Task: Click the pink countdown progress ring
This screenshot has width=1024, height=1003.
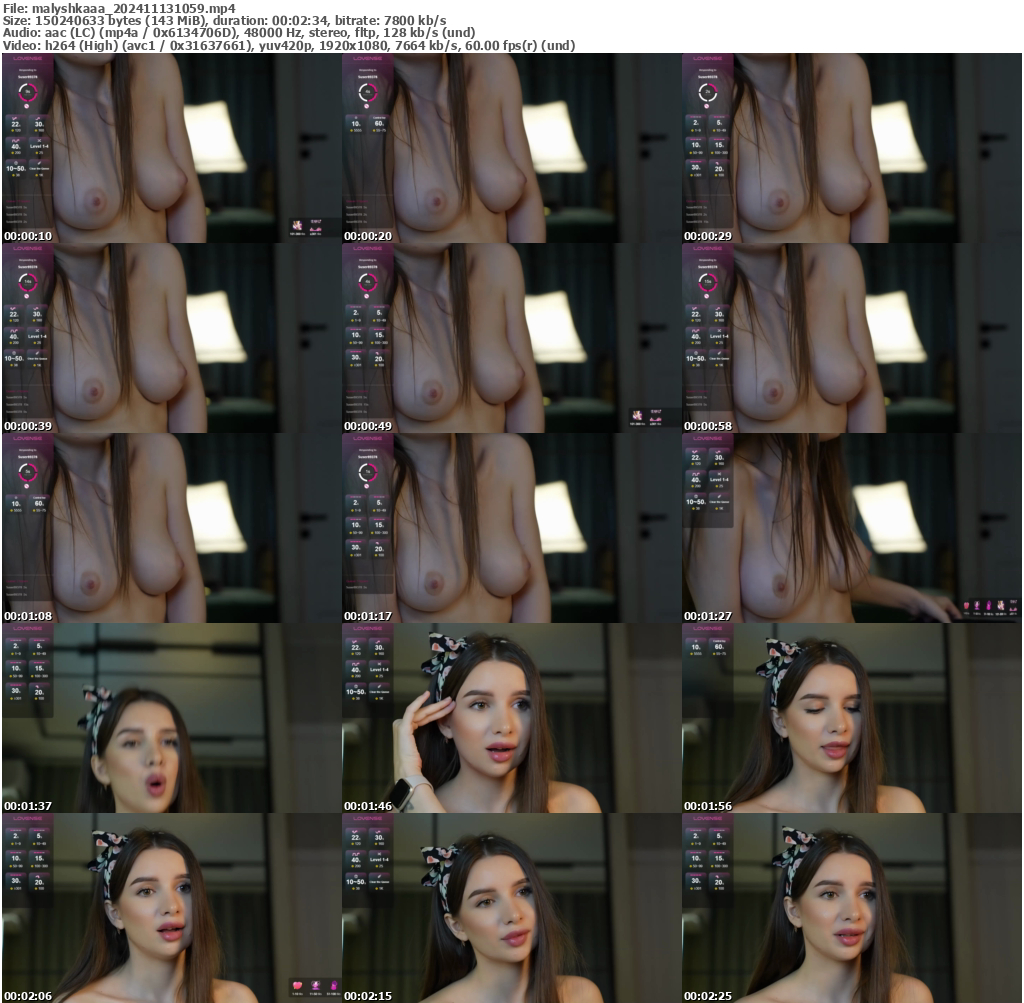Action: pos(28,92)
